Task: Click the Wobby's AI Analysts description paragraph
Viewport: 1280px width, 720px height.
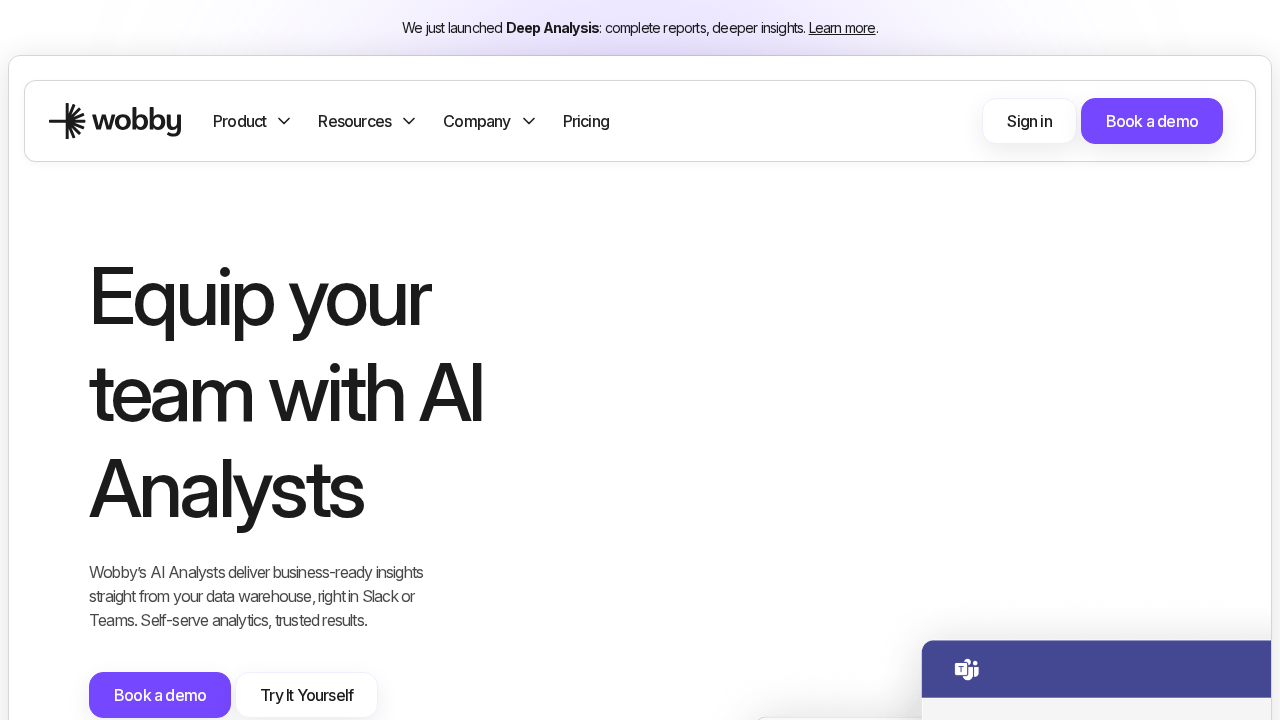Action: click(x=256, y=596)
